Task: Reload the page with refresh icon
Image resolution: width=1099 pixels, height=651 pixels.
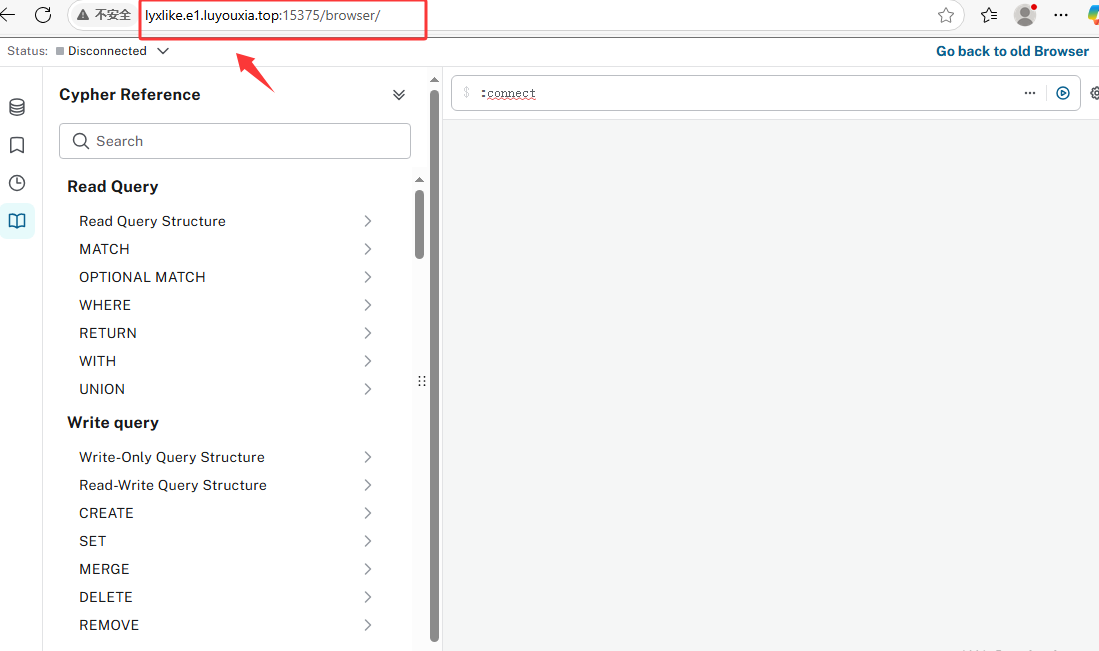Action: (x=43, y=15)
